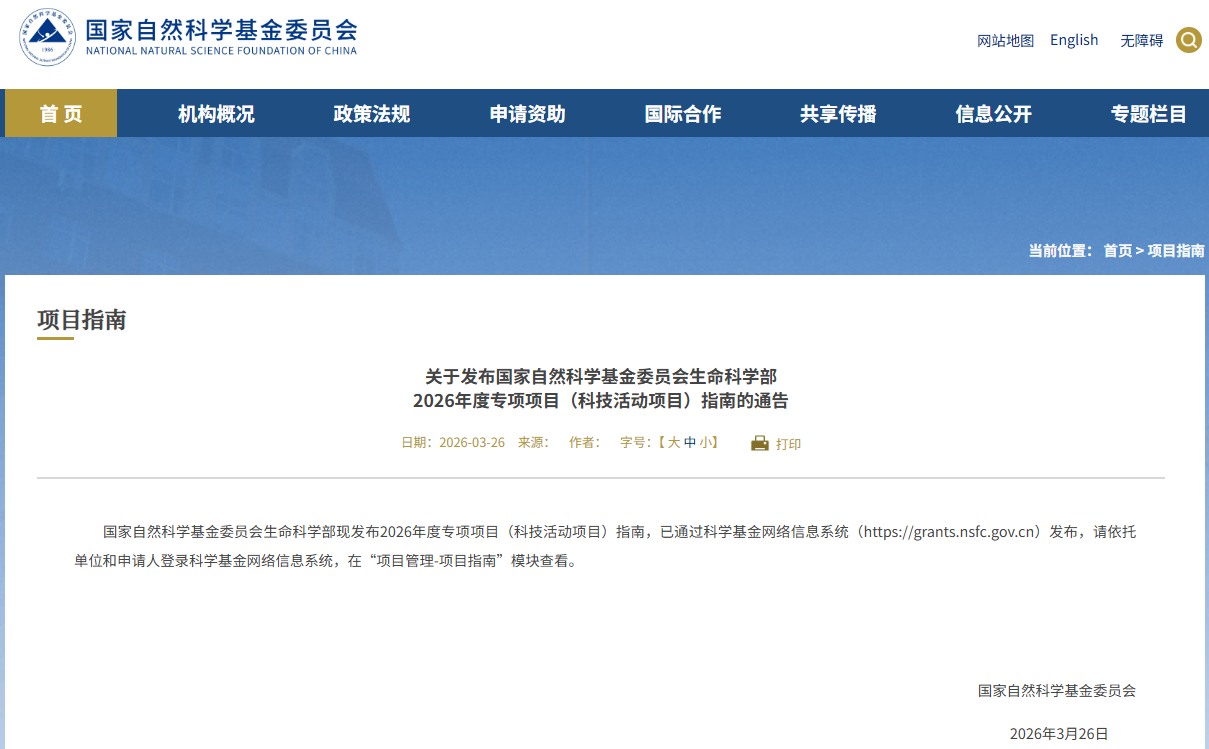Select the 信息公开 menu item
The height and width of the screenshot is (749, 1209).
pyautogui.click(x=993, y=114)
